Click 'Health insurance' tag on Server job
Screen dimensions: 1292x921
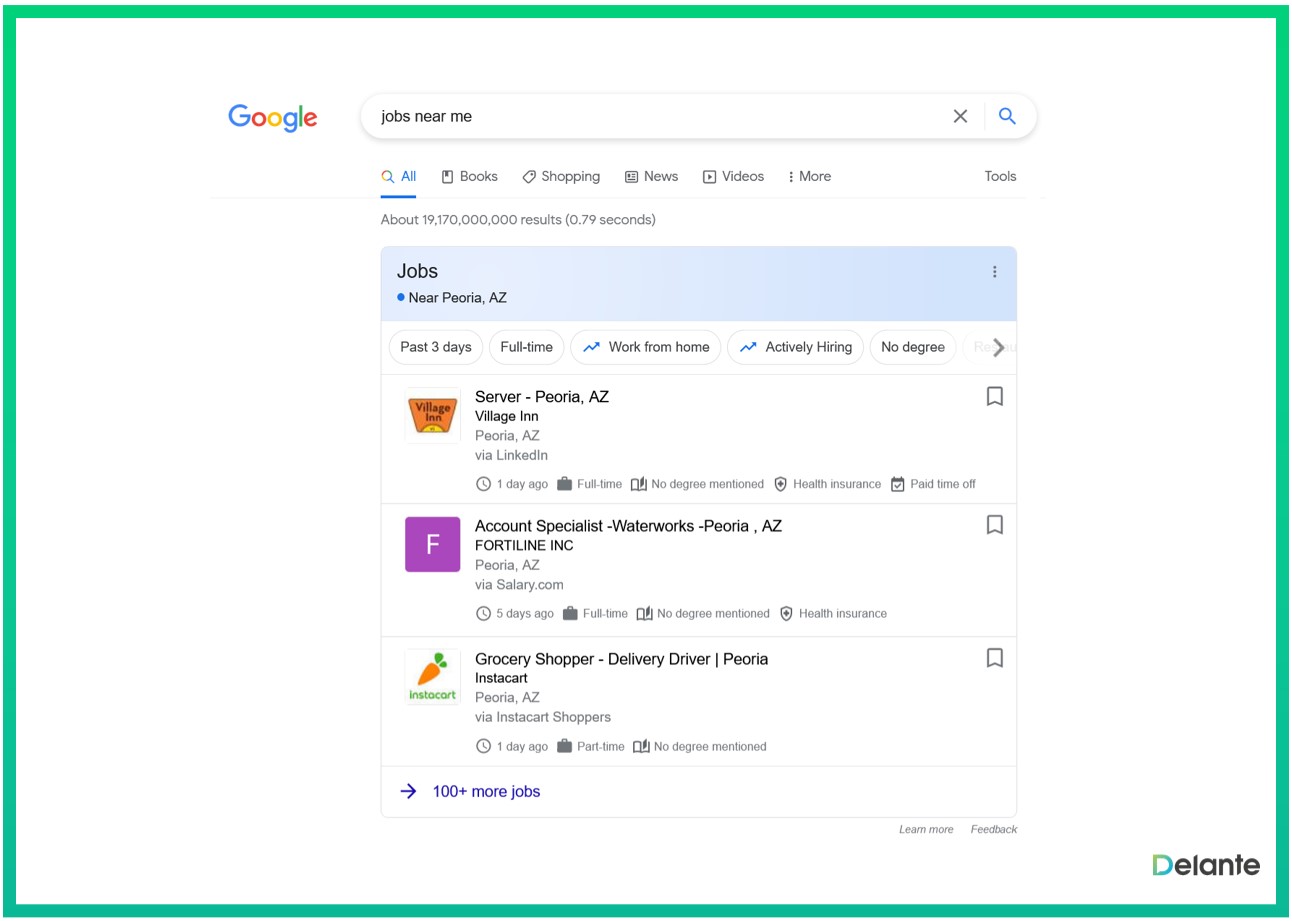[837, 484]
